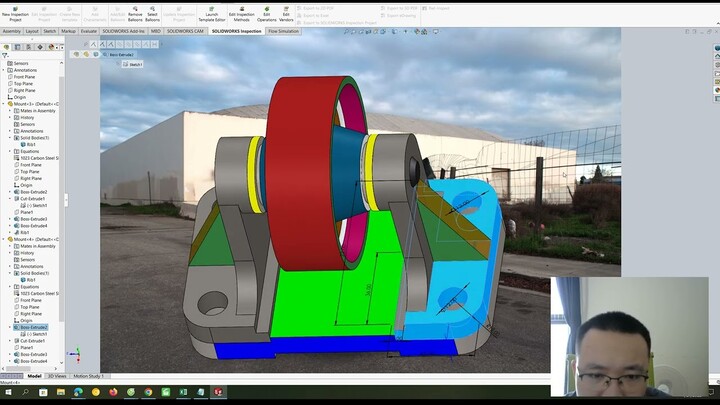Switch to the SOLIDWORKS taskbar icon
720x405 pixels.
point(218,392)
